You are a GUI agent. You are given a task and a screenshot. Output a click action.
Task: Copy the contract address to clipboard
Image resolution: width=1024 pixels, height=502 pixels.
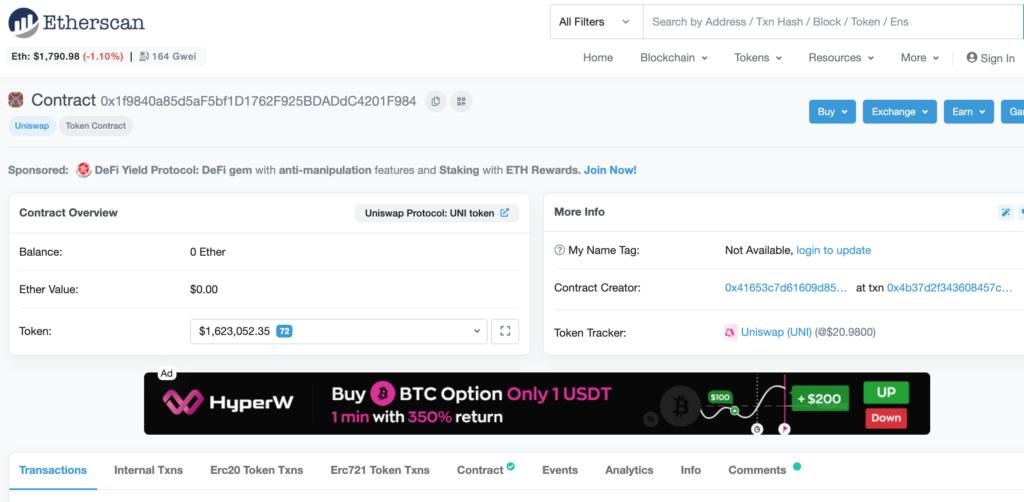436,101
